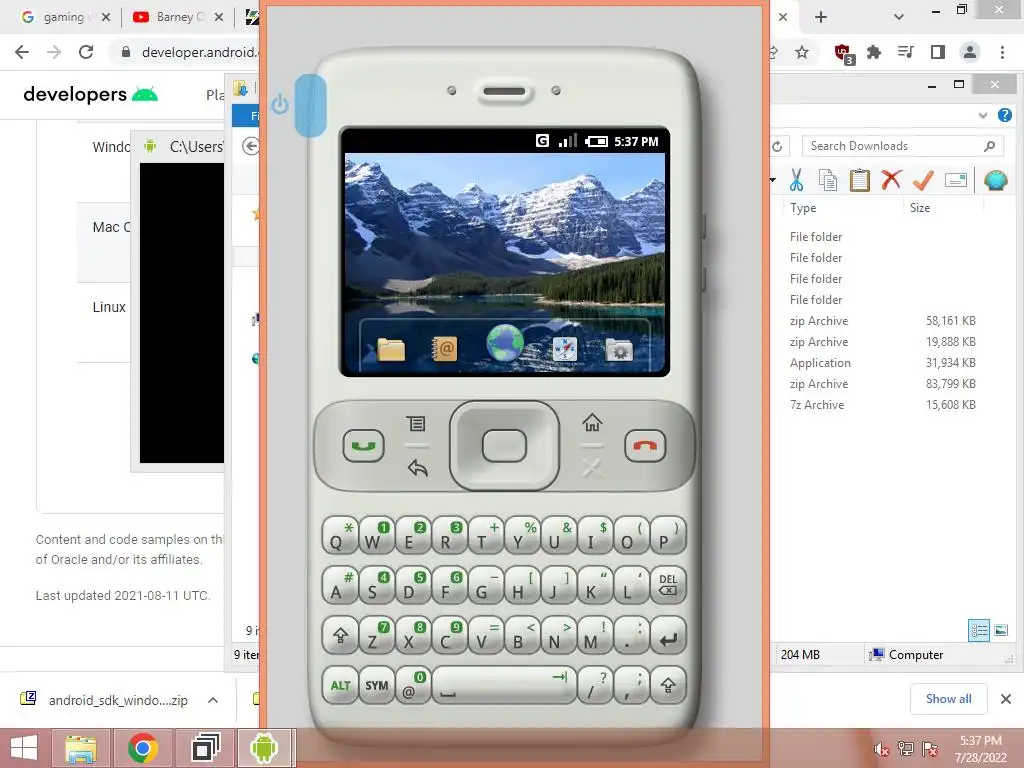Tap the Q key on emulator keyboard

(x=340, y=536)
